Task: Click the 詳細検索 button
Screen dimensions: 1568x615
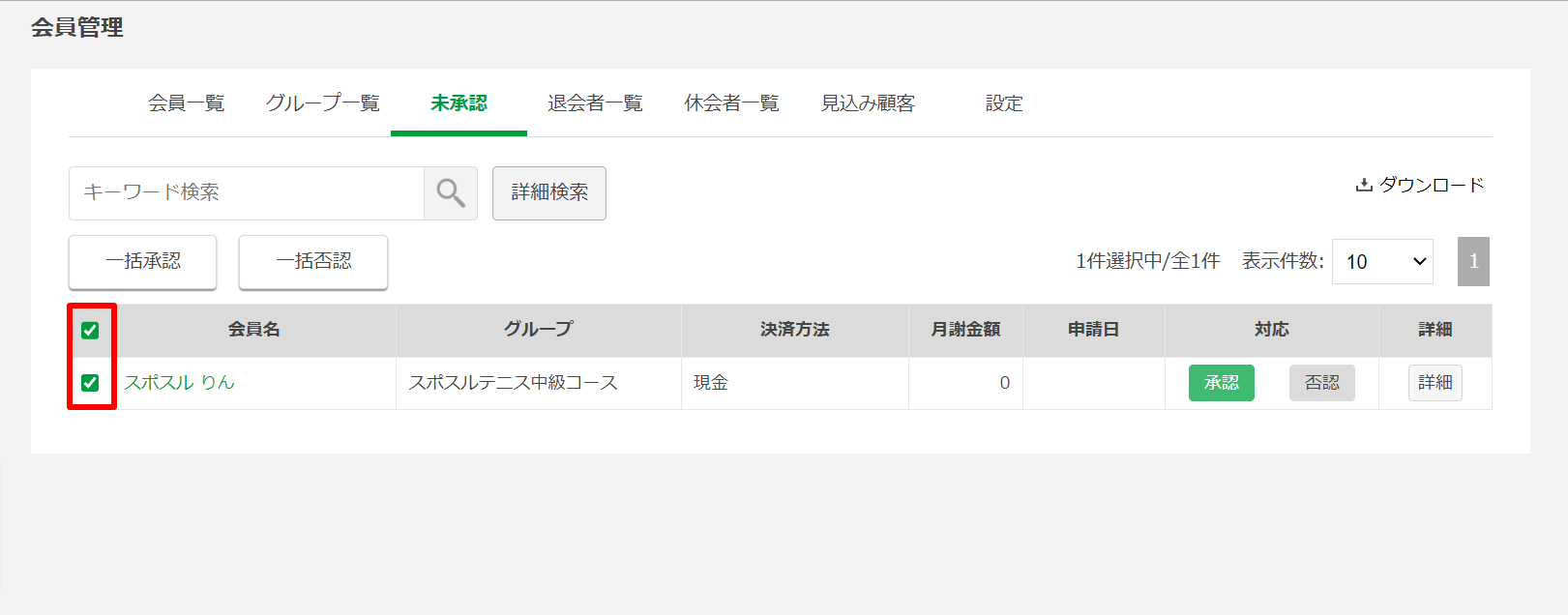Action: pos(549,193)
